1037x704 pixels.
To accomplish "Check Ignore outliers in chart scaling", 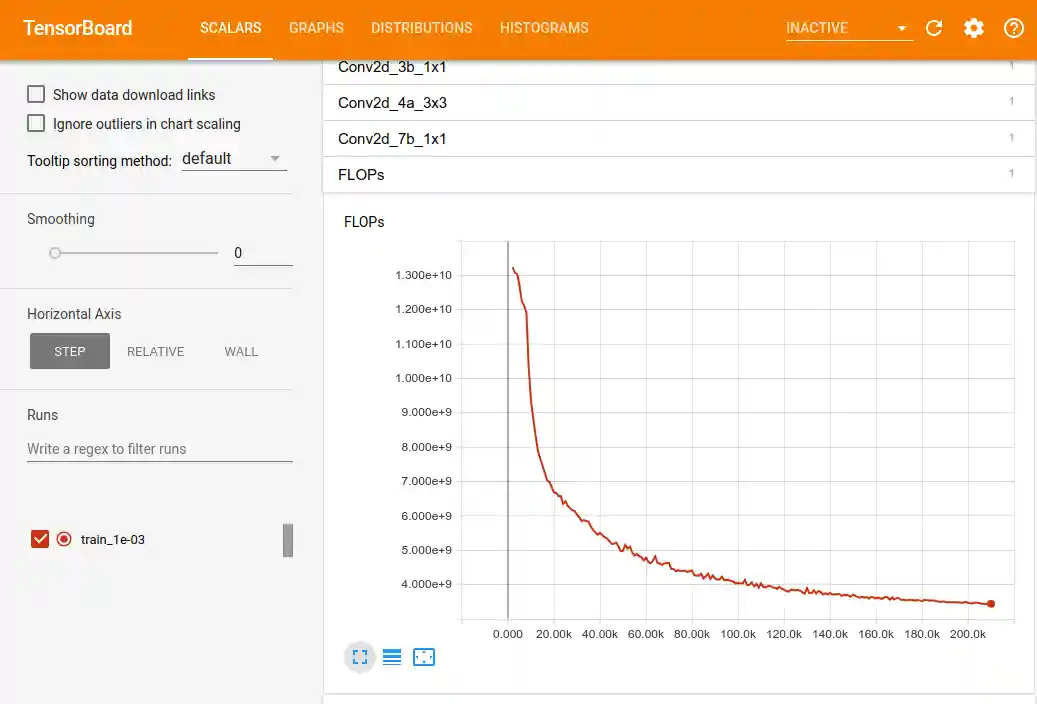I will (36, 123).
